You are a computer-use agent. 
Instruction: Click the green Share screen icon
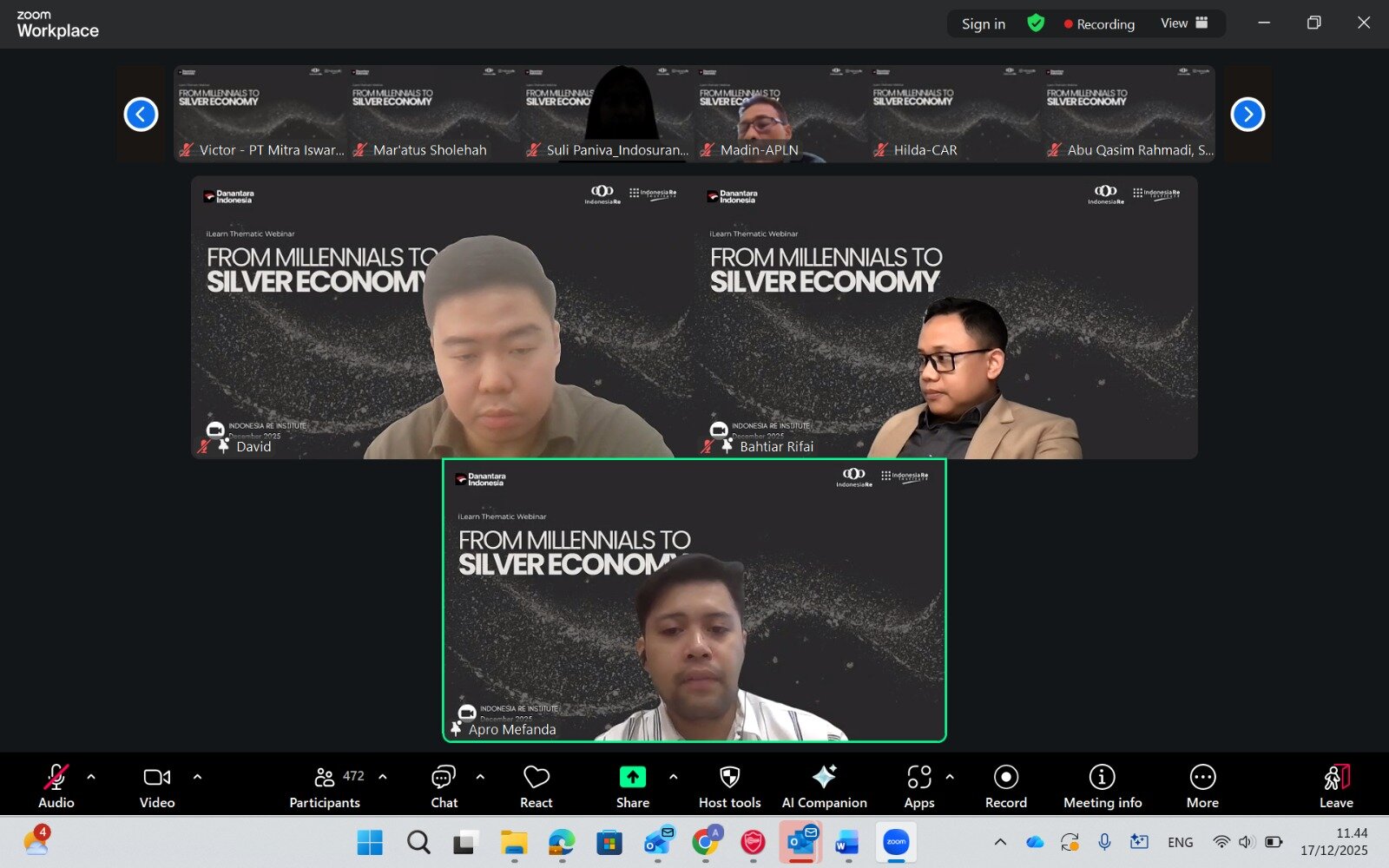(x=632, y=777)
